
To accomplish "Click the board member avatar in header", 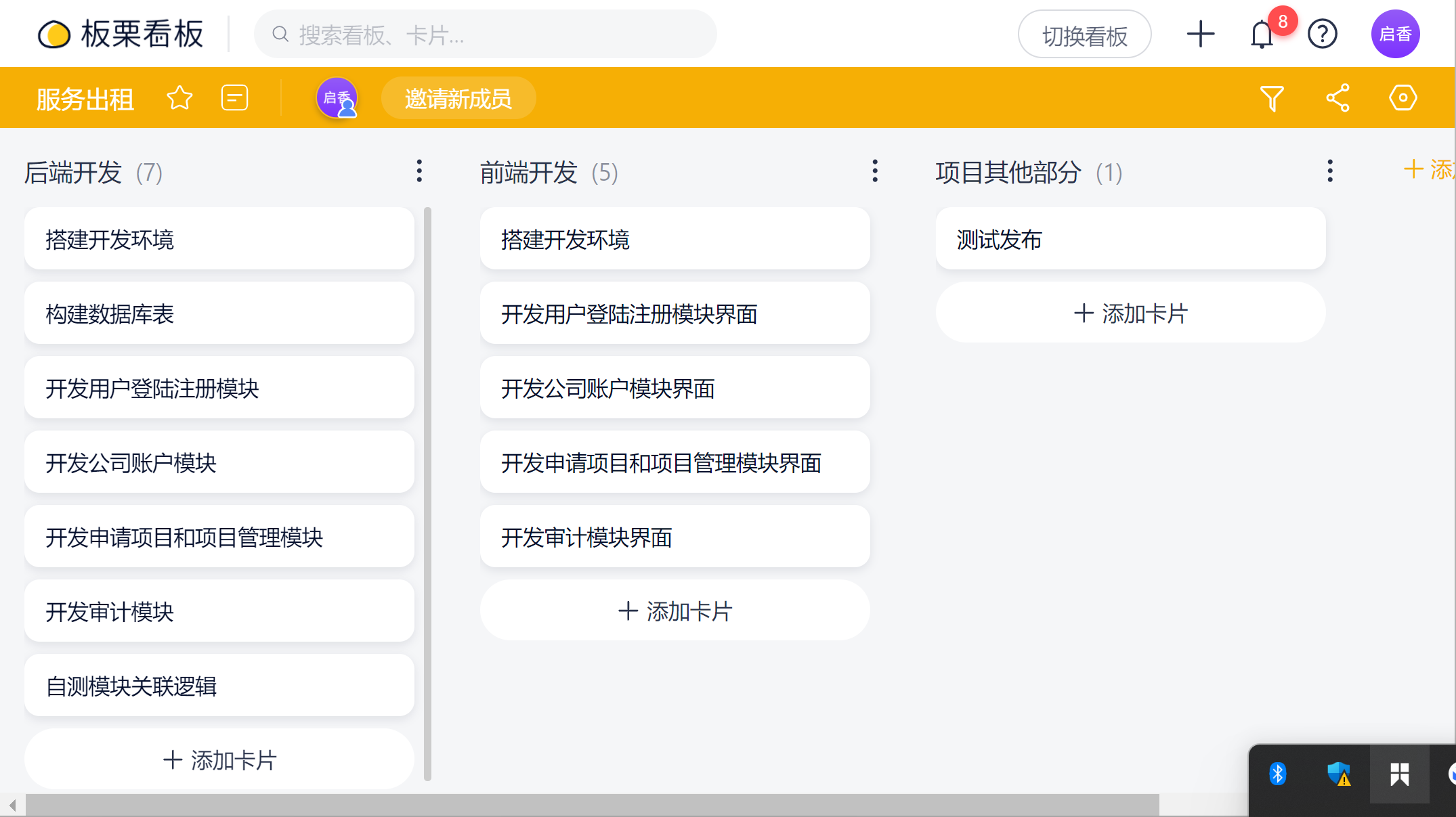I will click(x=337, y=98).
